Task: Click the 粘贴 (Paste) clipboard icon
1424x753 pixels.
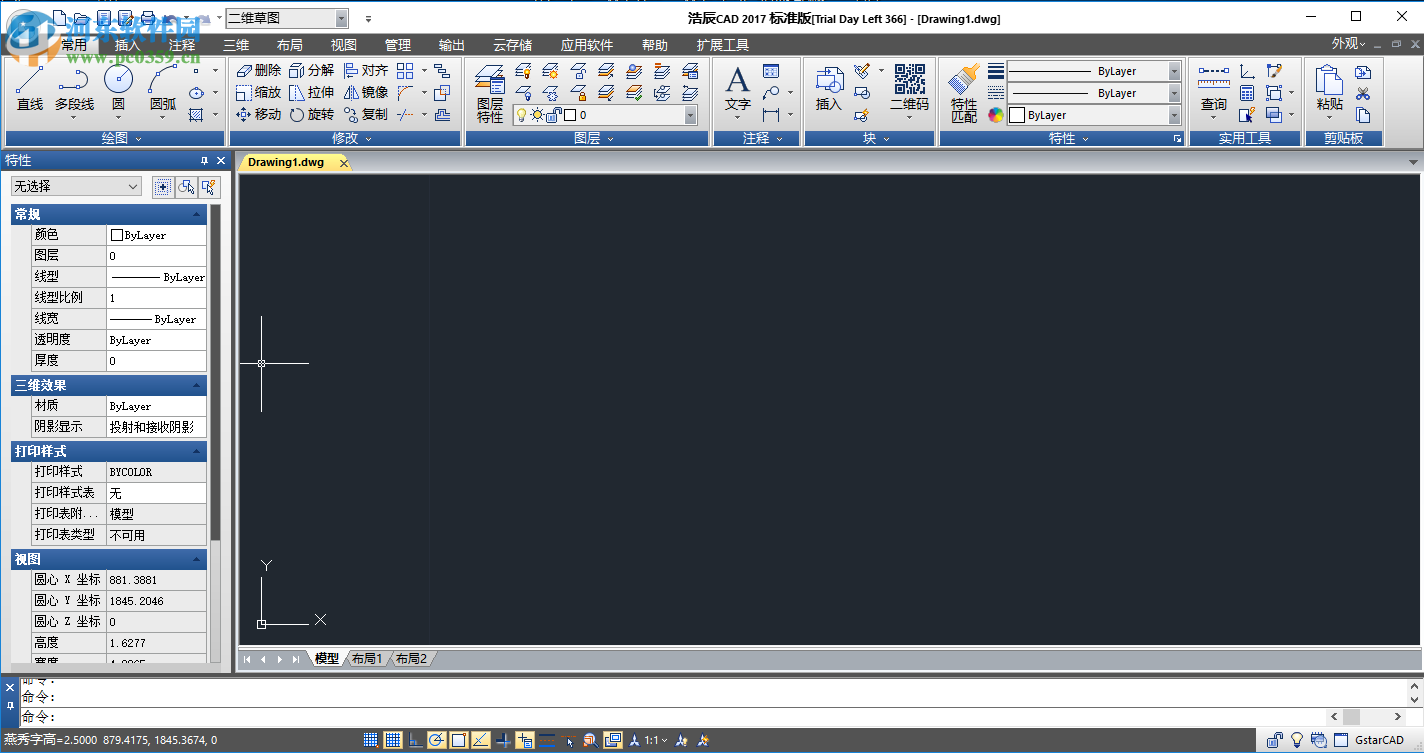Action: click(1330, 90)
